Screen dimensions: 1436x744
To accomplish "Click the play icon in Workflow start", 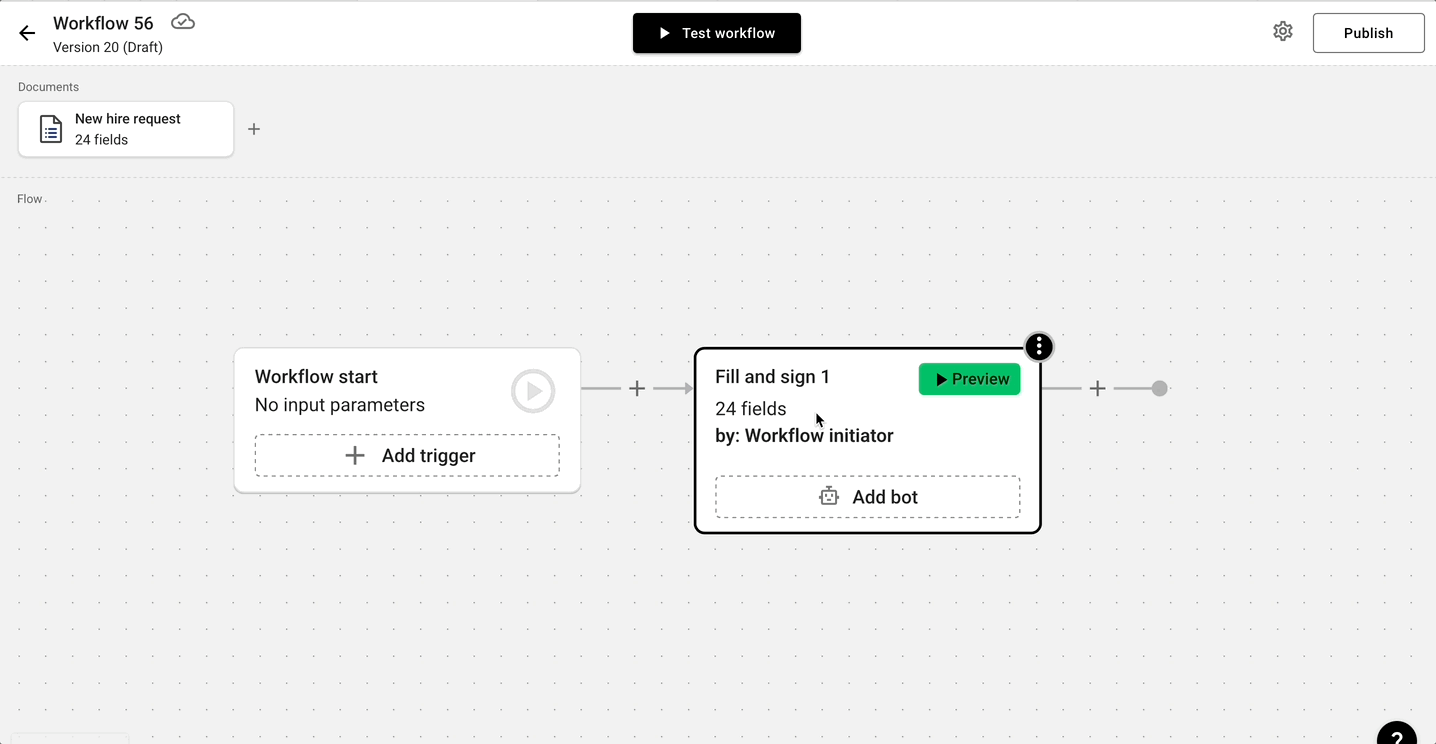I will pos(533,391).
